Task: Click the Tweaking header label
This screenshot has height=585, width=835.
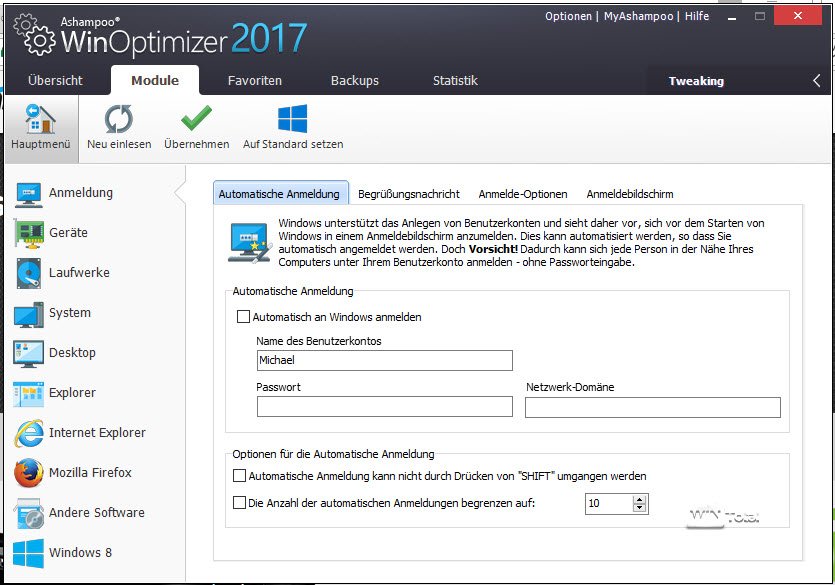Action: point(696,81)
